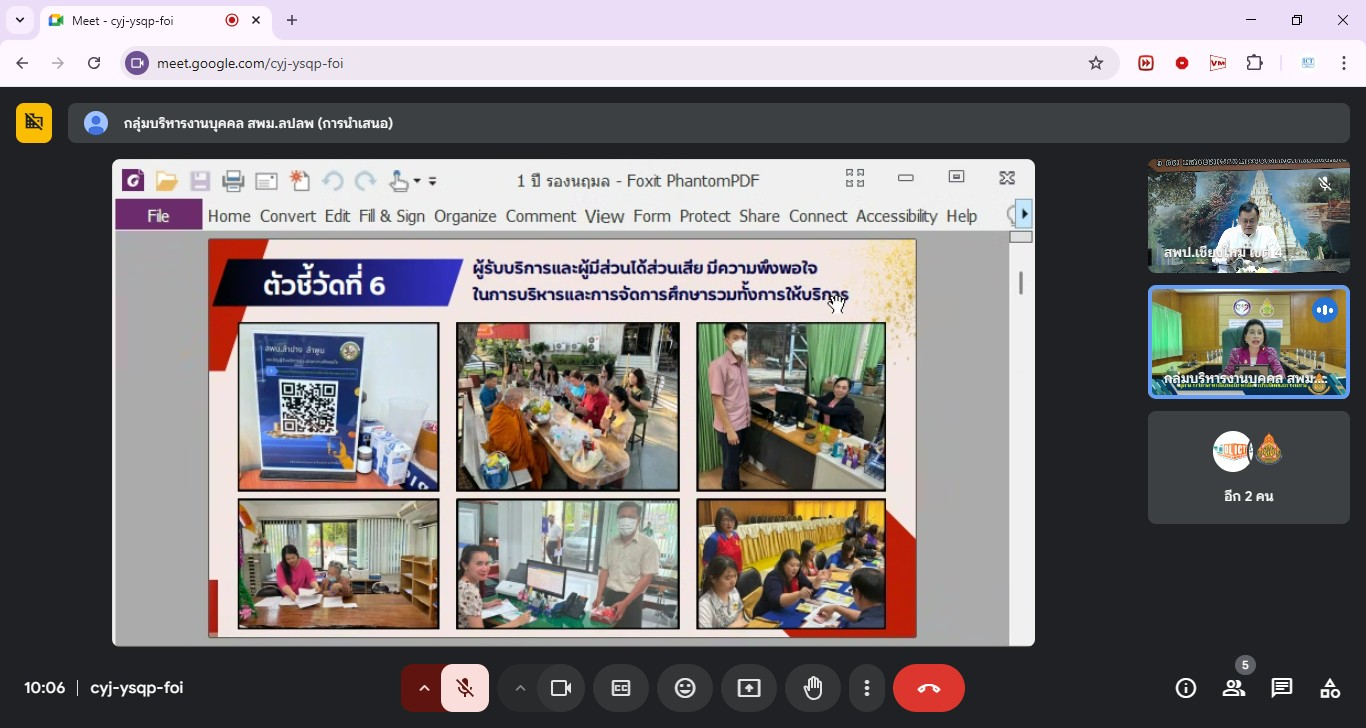
Task: Select the speaking presenter's video tile
Action: 1248,342
